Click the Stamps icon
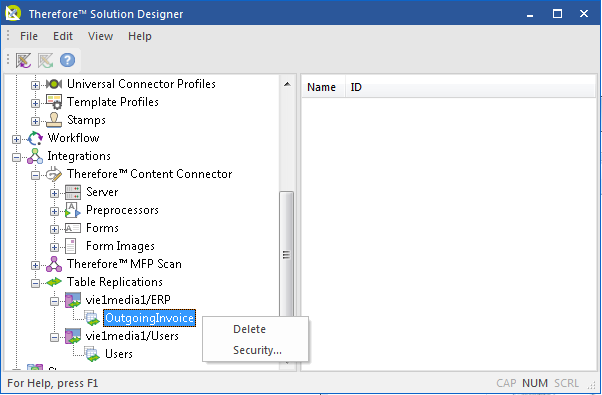 [x=54, y=120]
